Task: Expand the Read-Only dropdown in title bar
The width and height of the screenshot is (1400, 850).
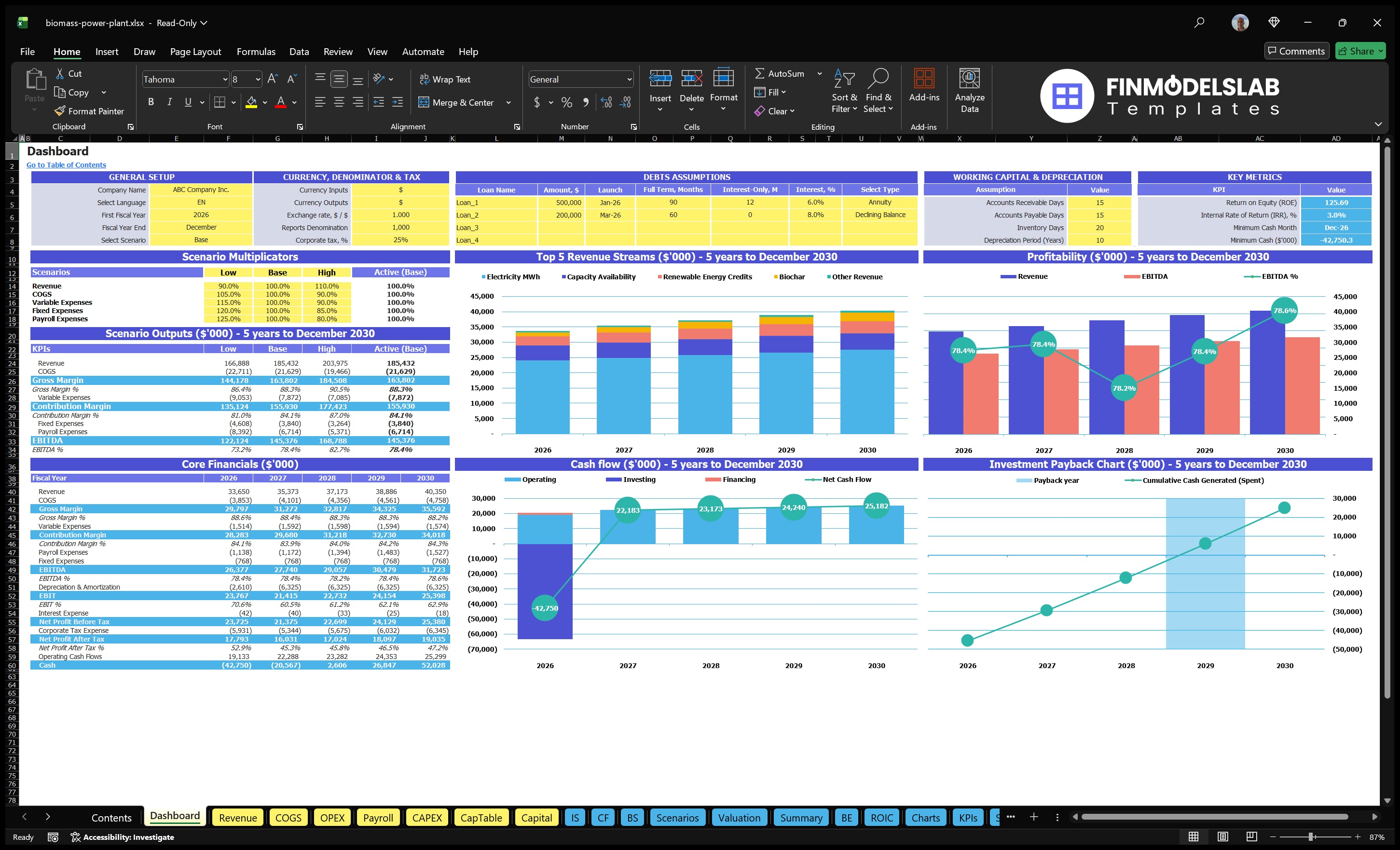Action: point(204,23)
